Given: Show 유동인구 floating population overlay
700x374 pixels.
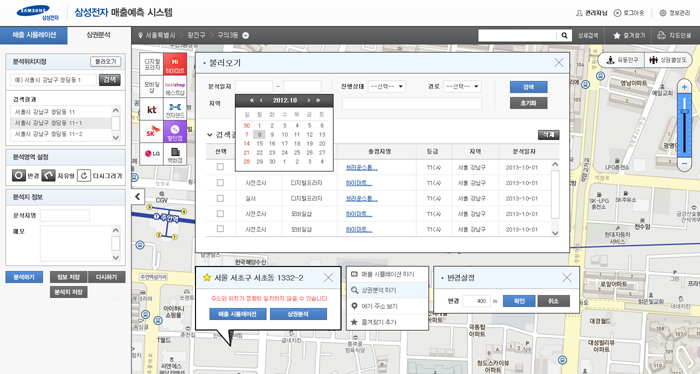Looking at the screenshot, I should (622, 60).
